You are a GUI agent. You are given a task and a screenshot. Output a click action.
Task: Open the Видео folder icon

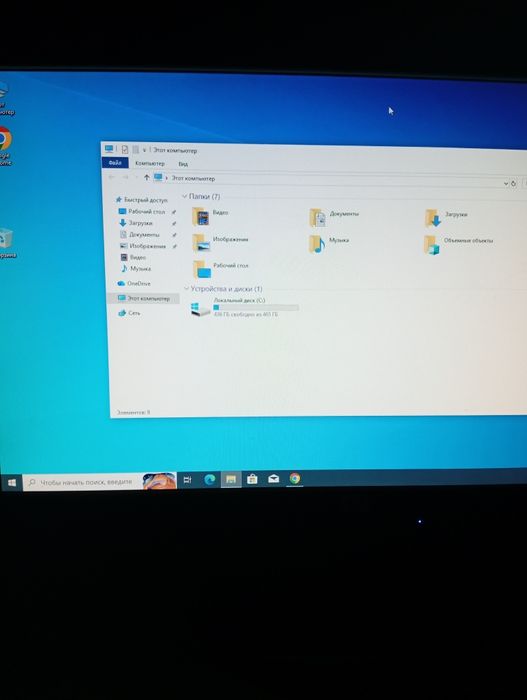click(201, 217)
